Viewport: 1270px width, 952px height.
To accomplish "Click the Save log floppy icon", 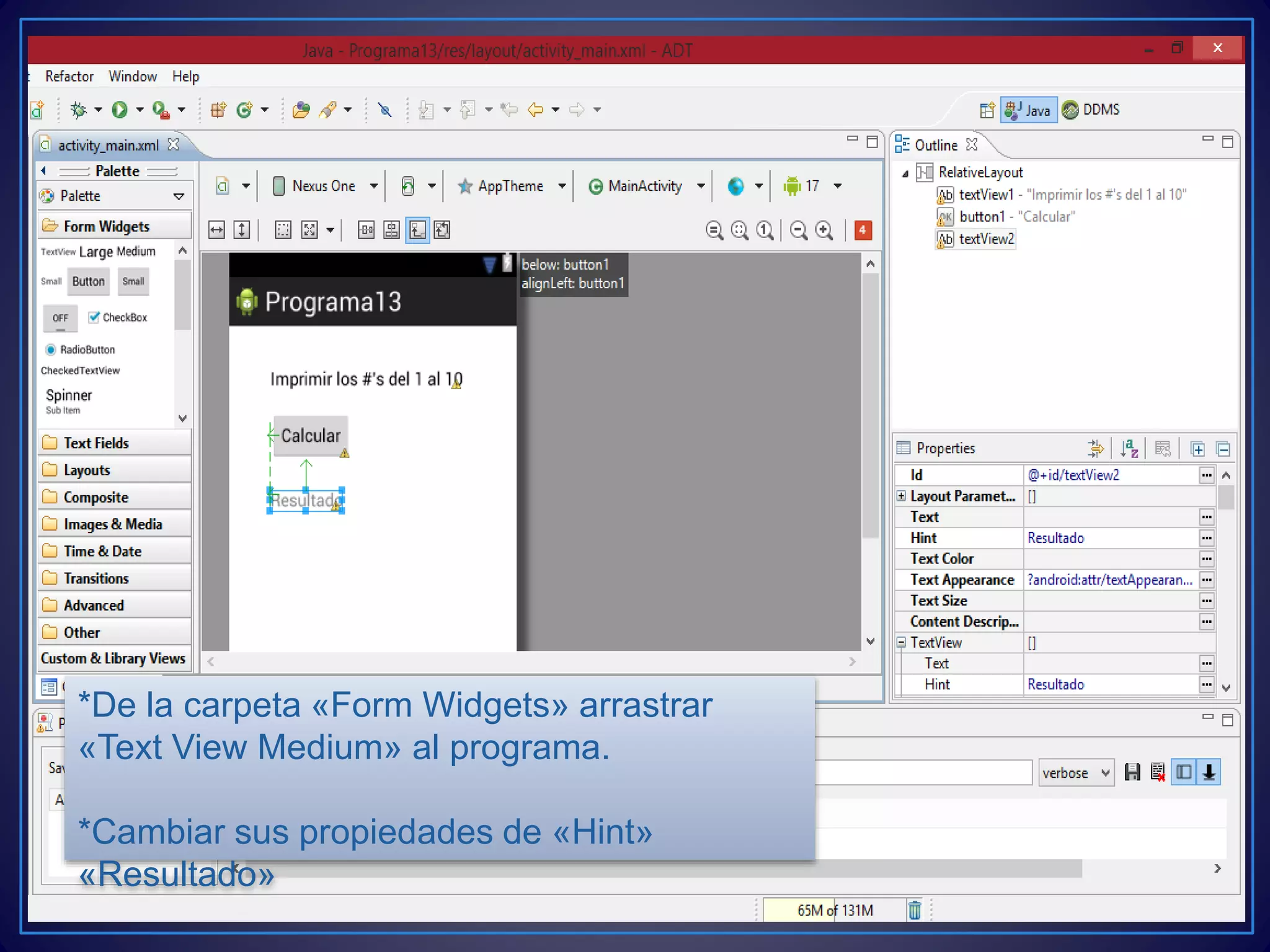I will tap(1132, 772).
